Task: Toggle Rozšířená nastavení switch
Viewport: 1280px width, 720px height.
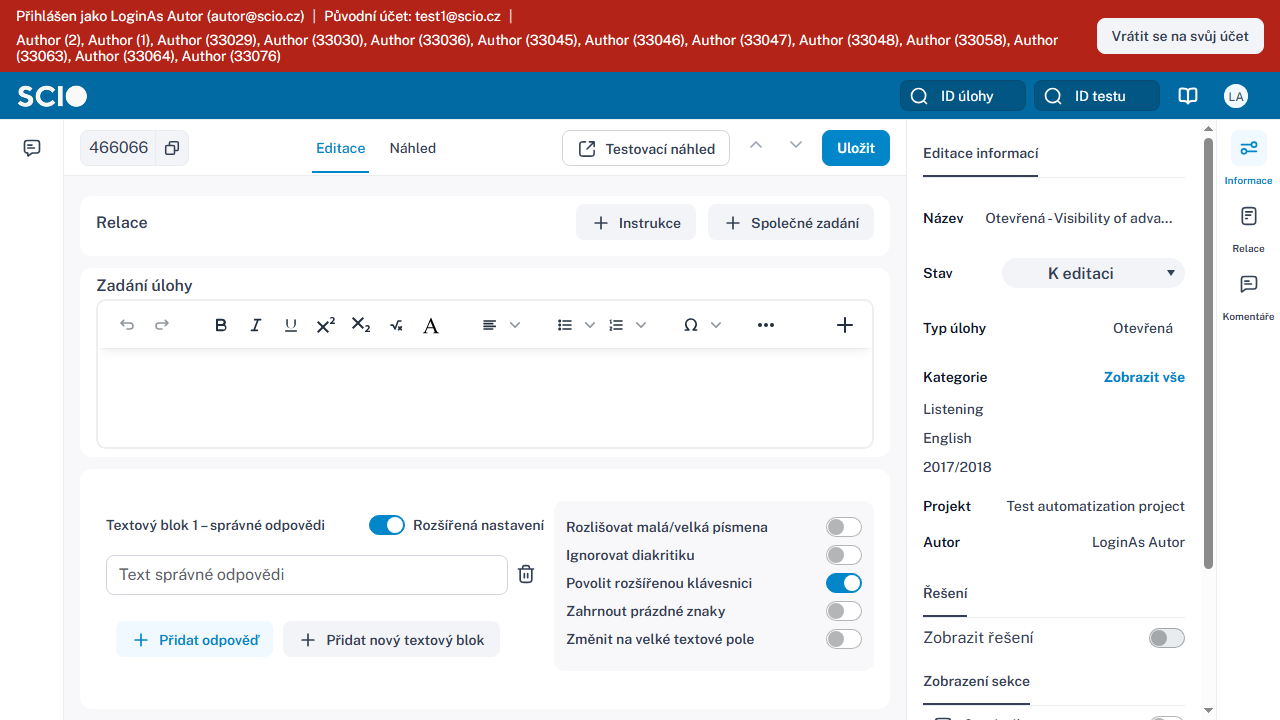Action: pos(387,525)
